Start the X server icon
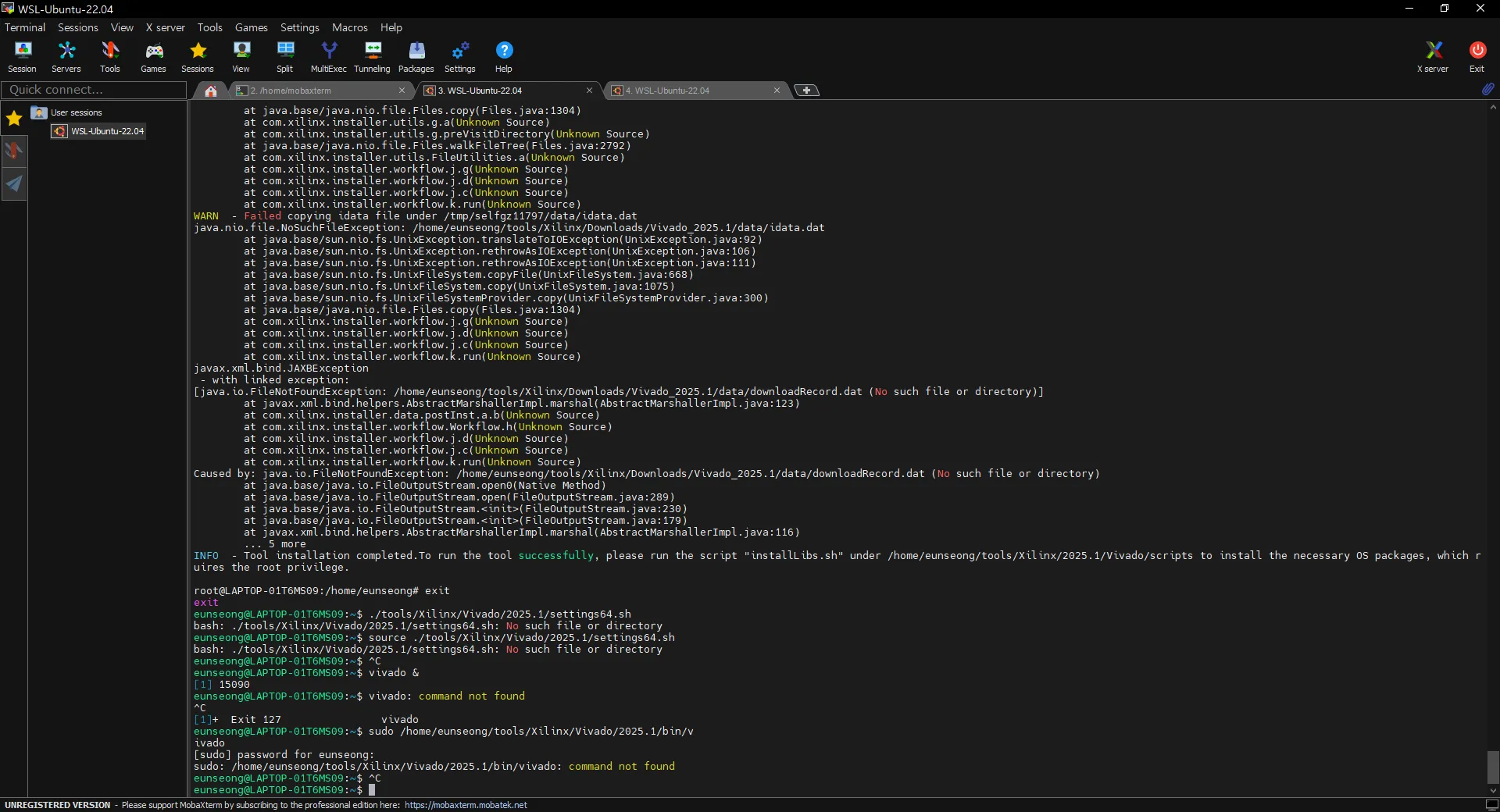The height and width of the screenshot is (812, 1500). tap(1433, 56)
